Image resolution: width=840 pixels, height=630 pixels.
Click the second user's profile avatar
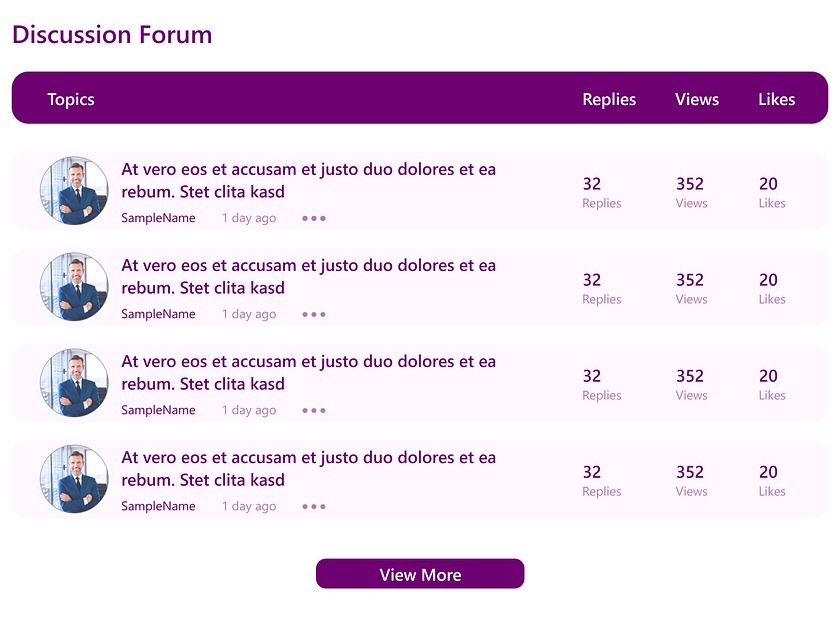(73, 287)
